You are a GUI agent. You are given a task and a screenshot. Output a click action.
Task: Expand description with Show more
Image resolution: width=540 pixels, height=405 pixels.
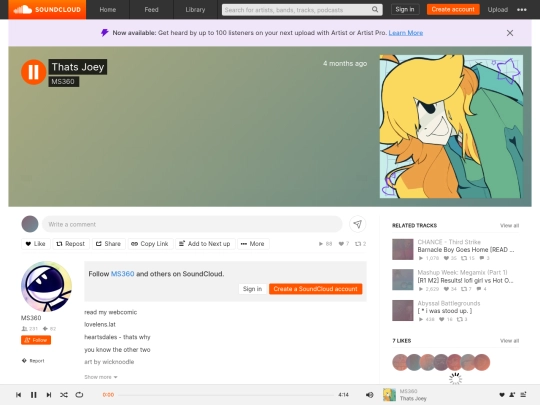101,377
